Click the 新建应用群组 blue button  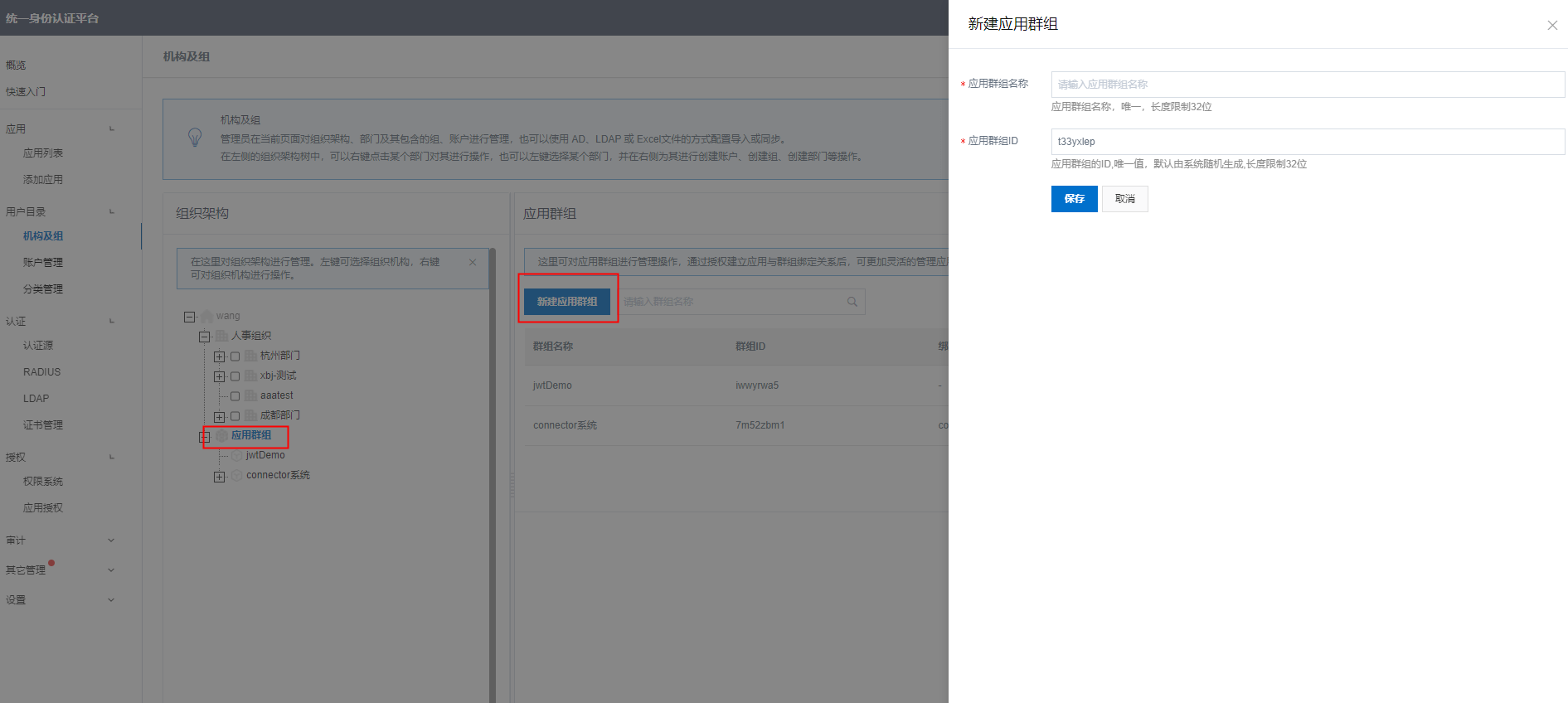click(x=567, y=302)
